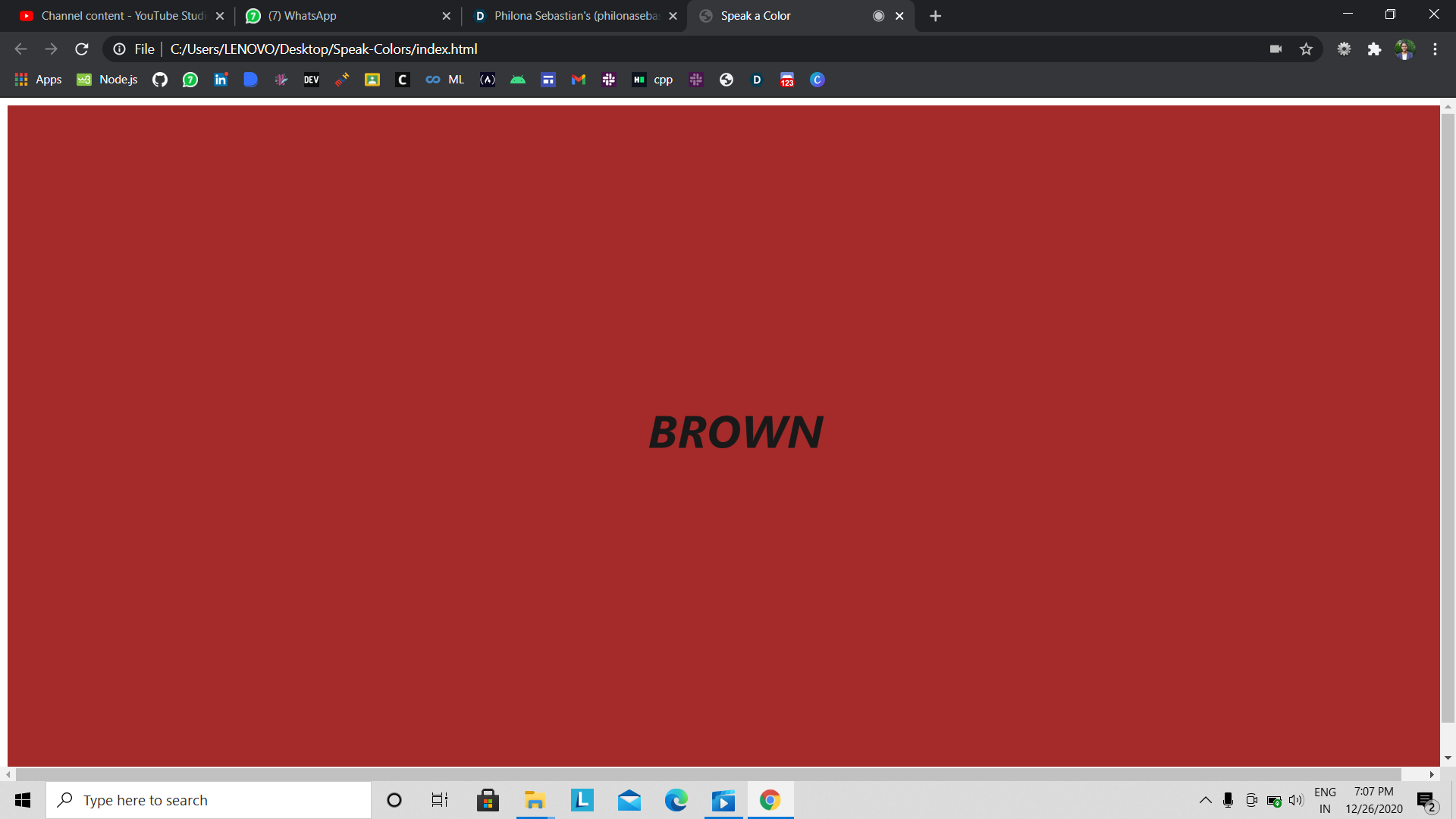
Task: Click the horizontal scrollbar at page bottom
Action: click(708, 774)
